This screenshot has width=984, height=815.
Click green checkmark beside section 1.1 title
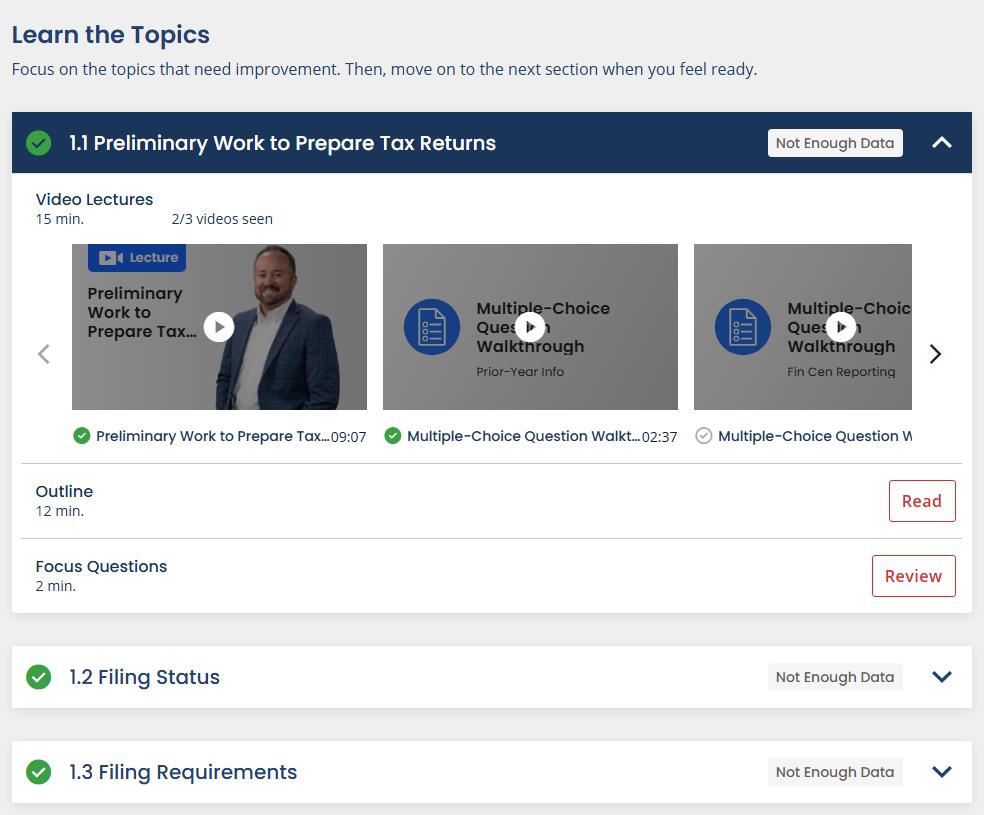(x=39, y=143)
